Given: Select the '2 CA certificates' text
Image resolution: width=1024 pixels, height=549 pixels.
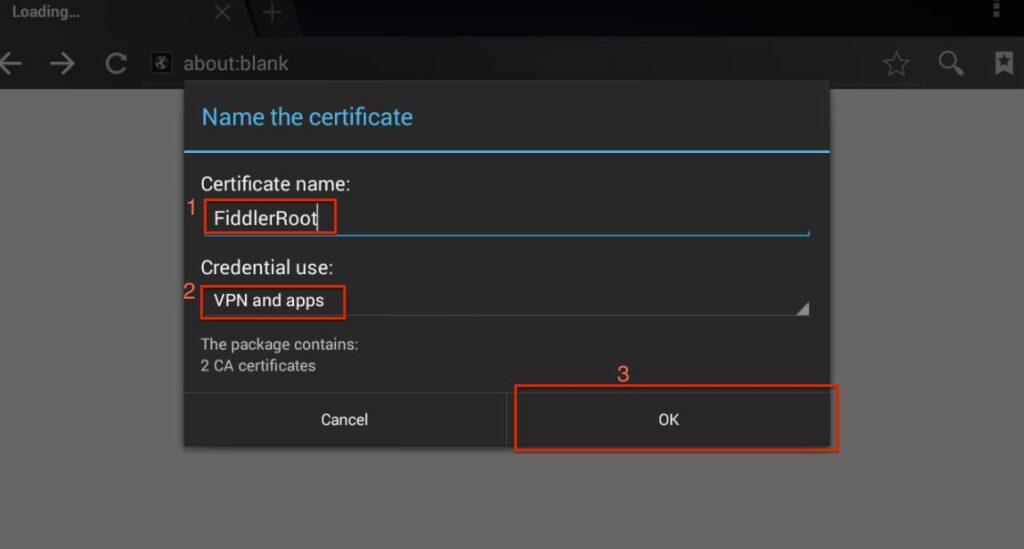Looking at the screenshot, I should (x=258, y=366).
